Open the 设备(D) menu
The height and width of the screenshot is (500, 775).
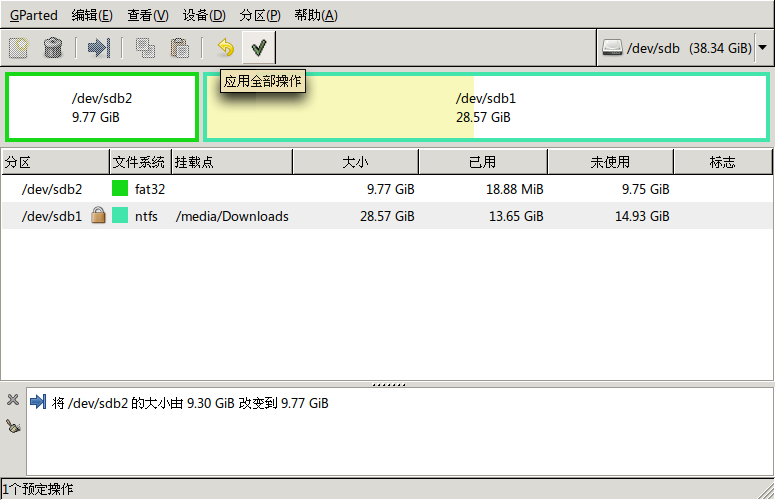pos(204,15)
